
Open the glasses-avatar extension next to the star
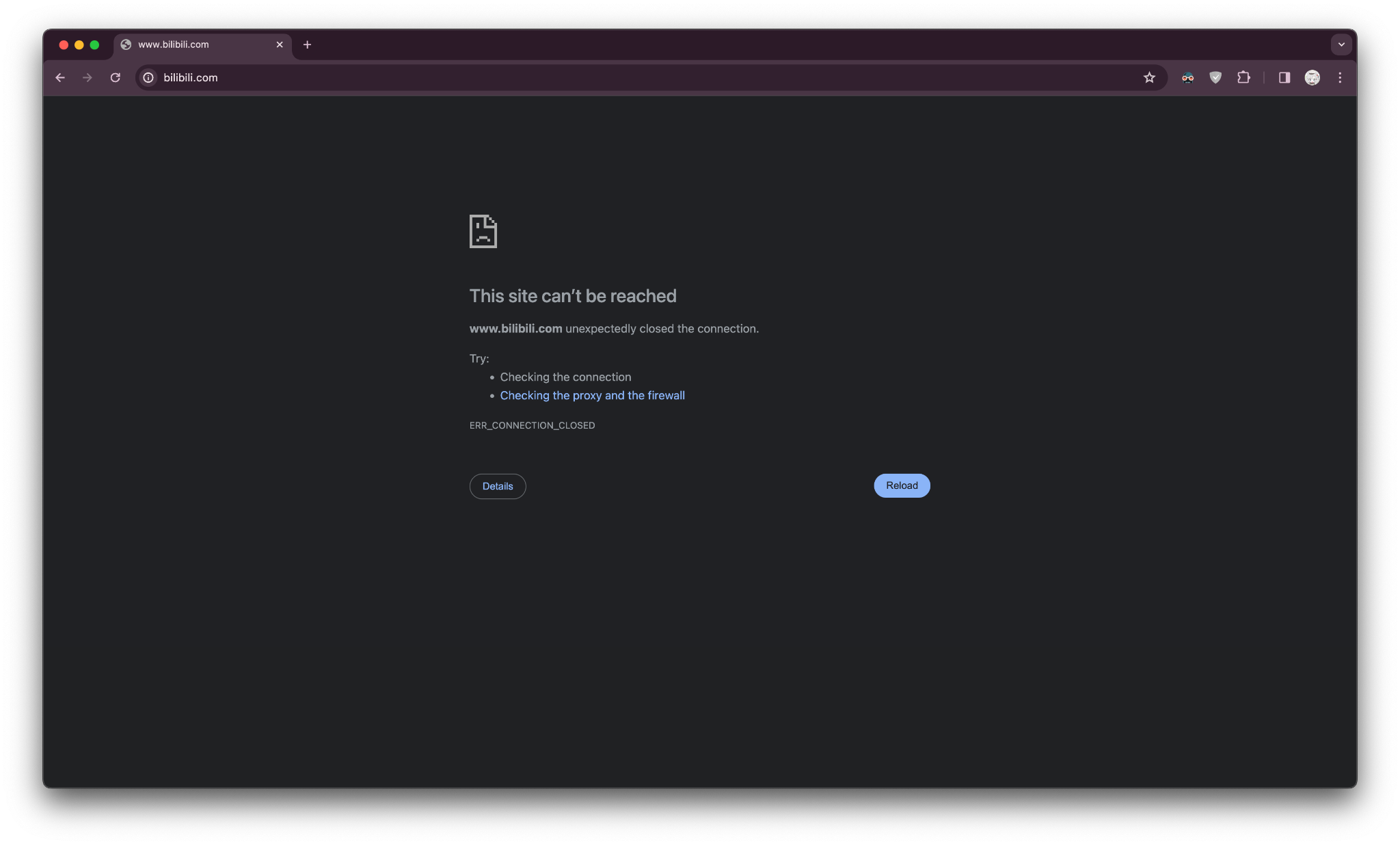coord(1188,77)
